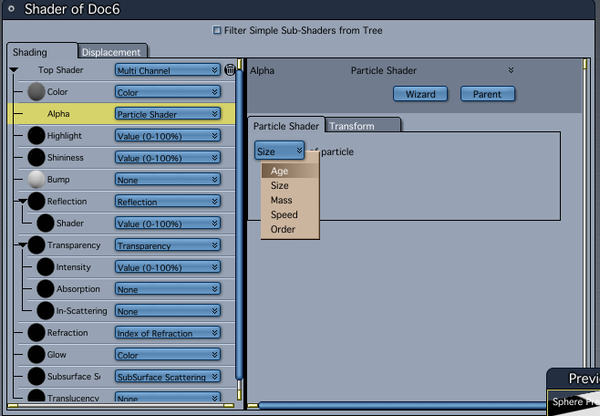Viewport: 600px width, 416px height.
Task: Click the shader tree horizontal scrollbar
Action: pyautogui.click(x=121, y=405)
